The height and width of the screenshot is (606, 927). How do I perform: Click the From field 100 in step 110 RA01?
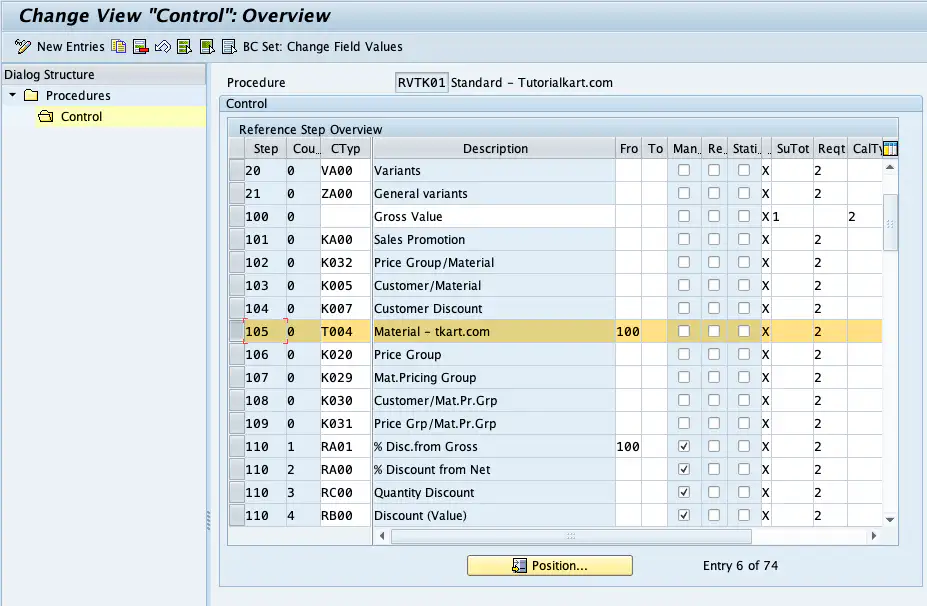tap(628, 446)
